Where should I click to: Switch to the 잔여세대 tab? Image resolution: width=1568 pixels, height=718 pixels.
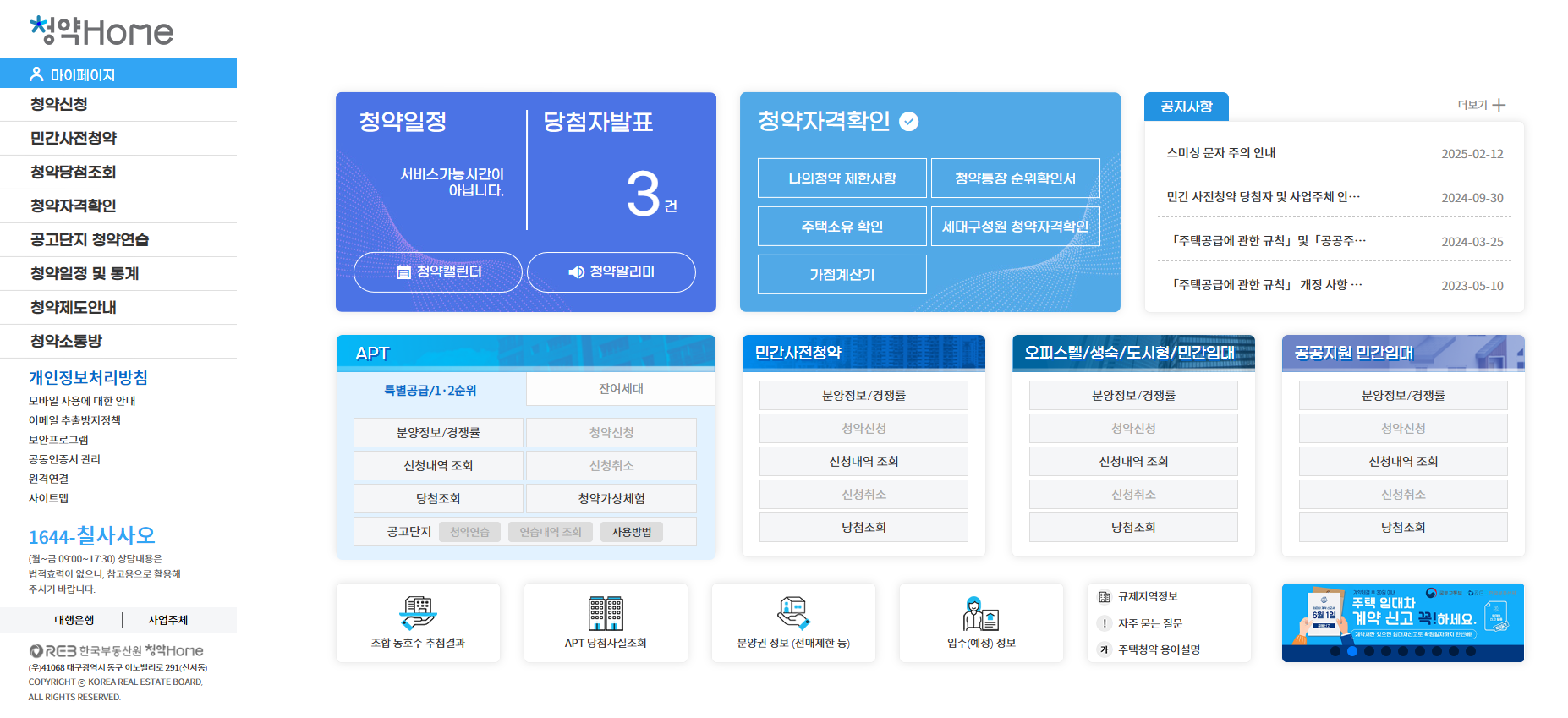pyautogui.click(x=621, y=389)
